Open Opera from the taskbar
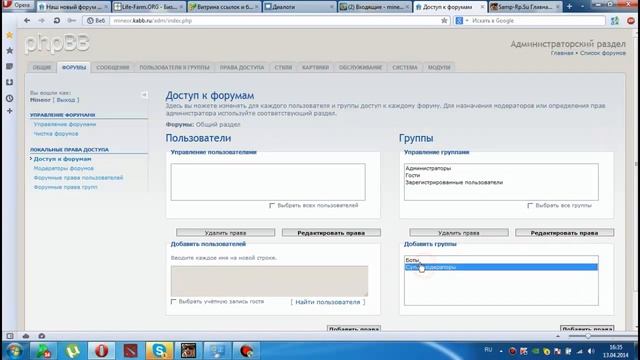Viewport: 640px width, 360px height. coord(101,351)
